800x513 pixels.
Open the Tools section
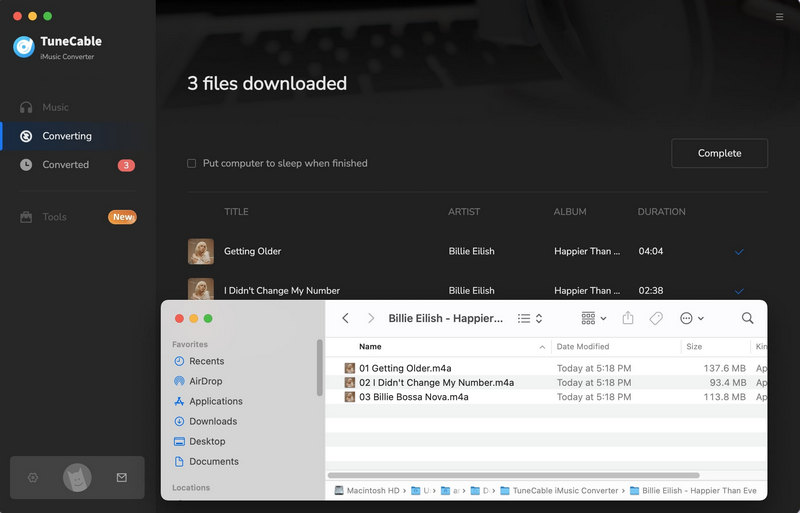tap(54, 216)
